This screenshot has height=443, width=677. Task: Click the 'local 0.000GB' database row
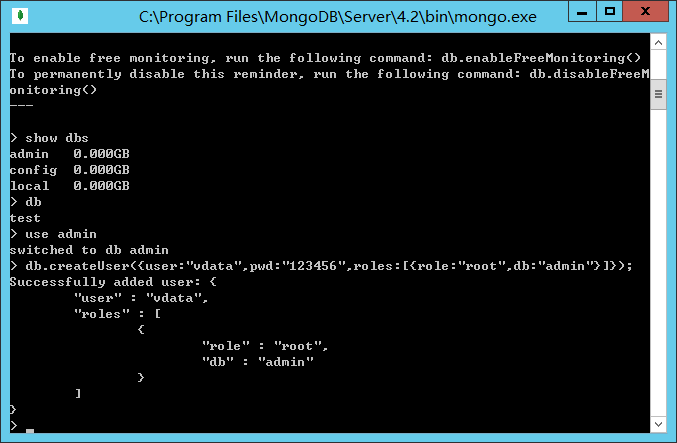coord(70,186)
